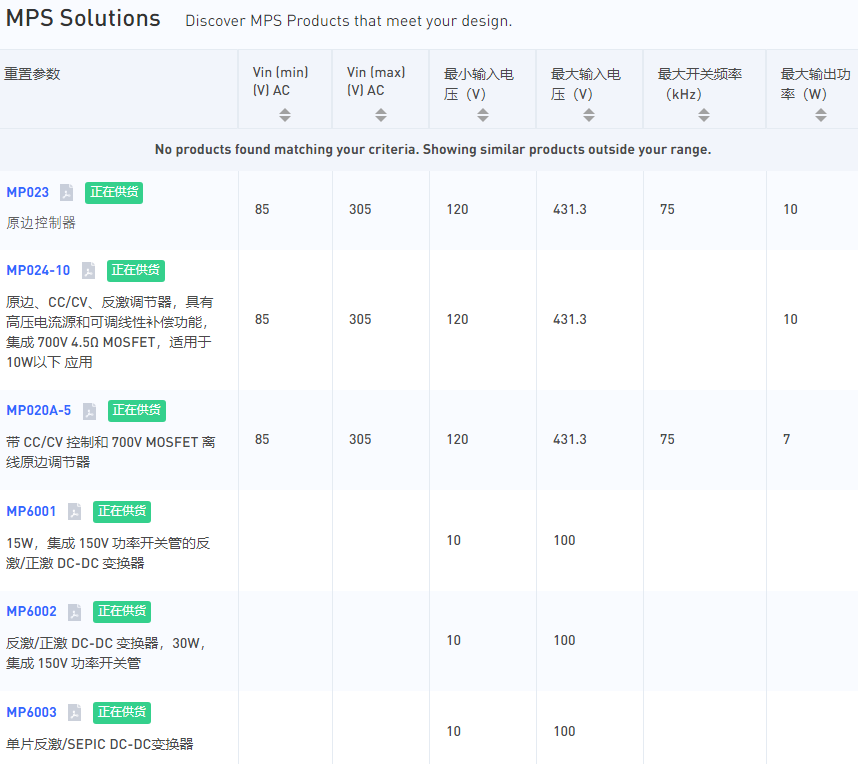
Task: Open the MP6003 product page
Action: coord(31,712)
